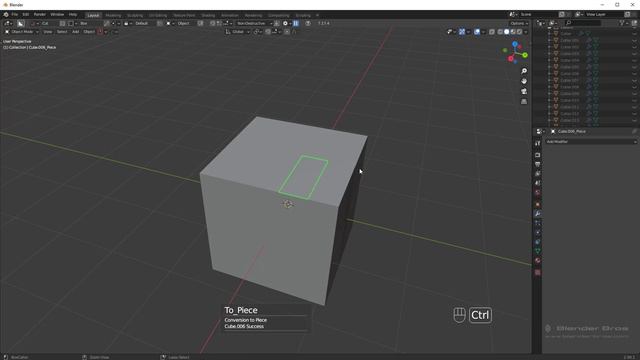The height and width of the screenshot is (360, 640).
Task: Open the Blender logo app menu
Action: click(x=6, y=14)
